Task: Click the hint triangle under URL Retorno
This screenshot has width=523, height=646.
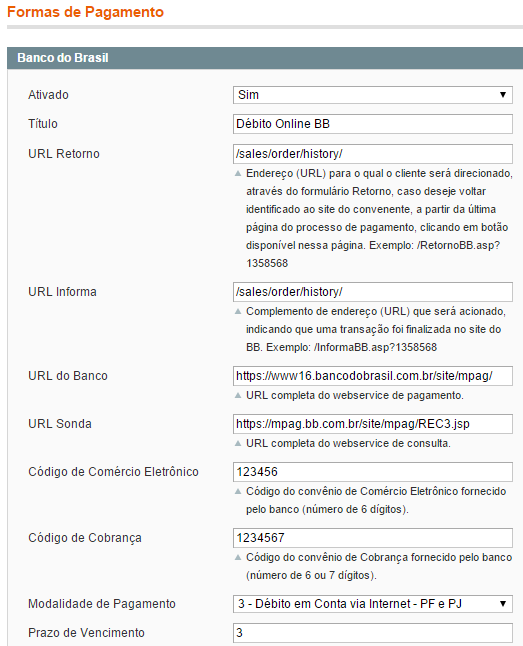Action: [238, 173]
